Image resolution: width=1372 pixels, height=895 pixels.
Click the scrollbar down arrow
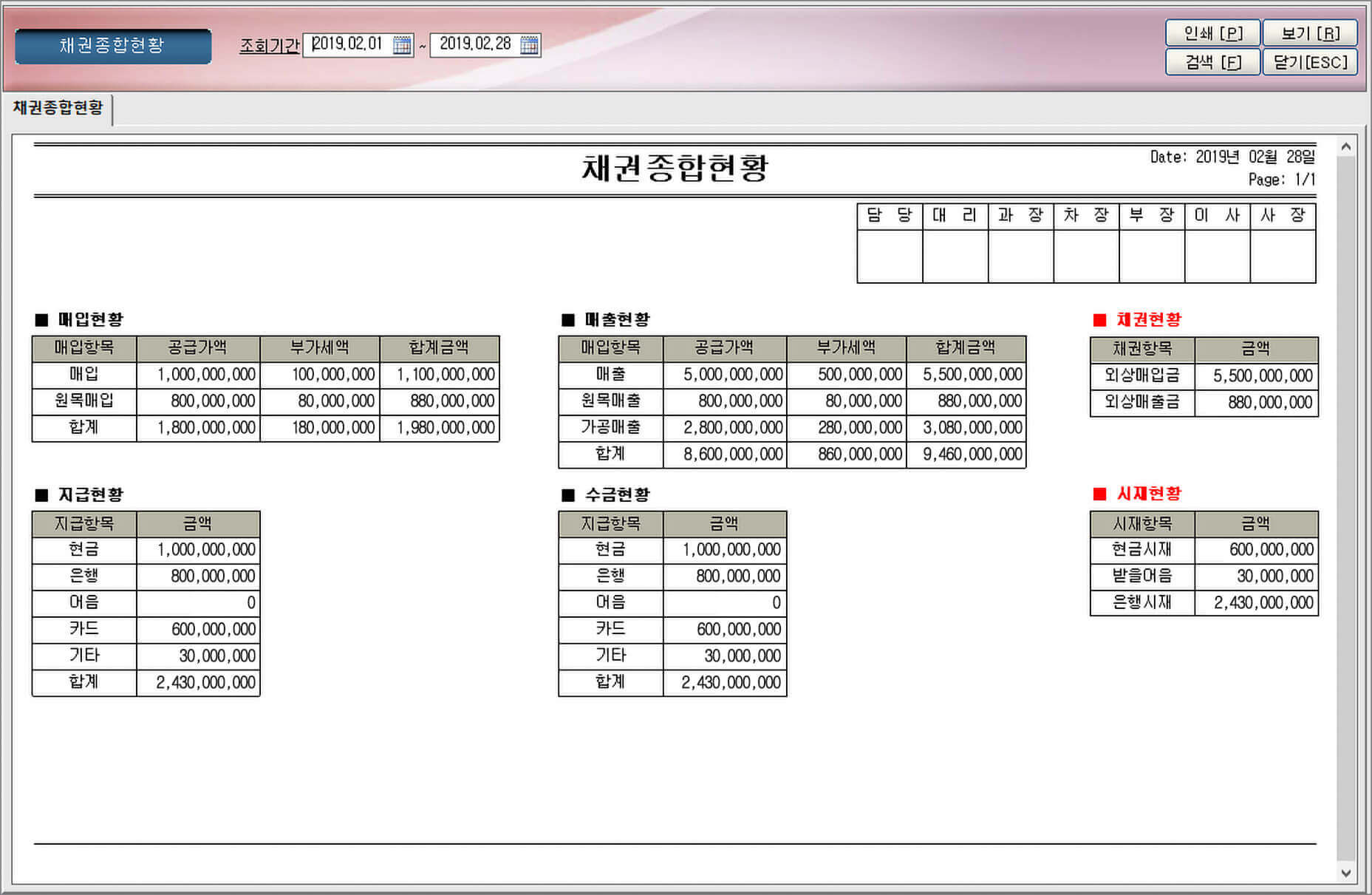click(1346, 873)
